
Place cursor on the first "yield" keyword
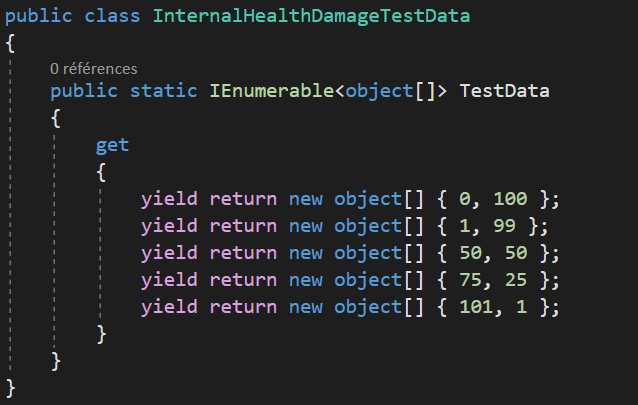170,199
